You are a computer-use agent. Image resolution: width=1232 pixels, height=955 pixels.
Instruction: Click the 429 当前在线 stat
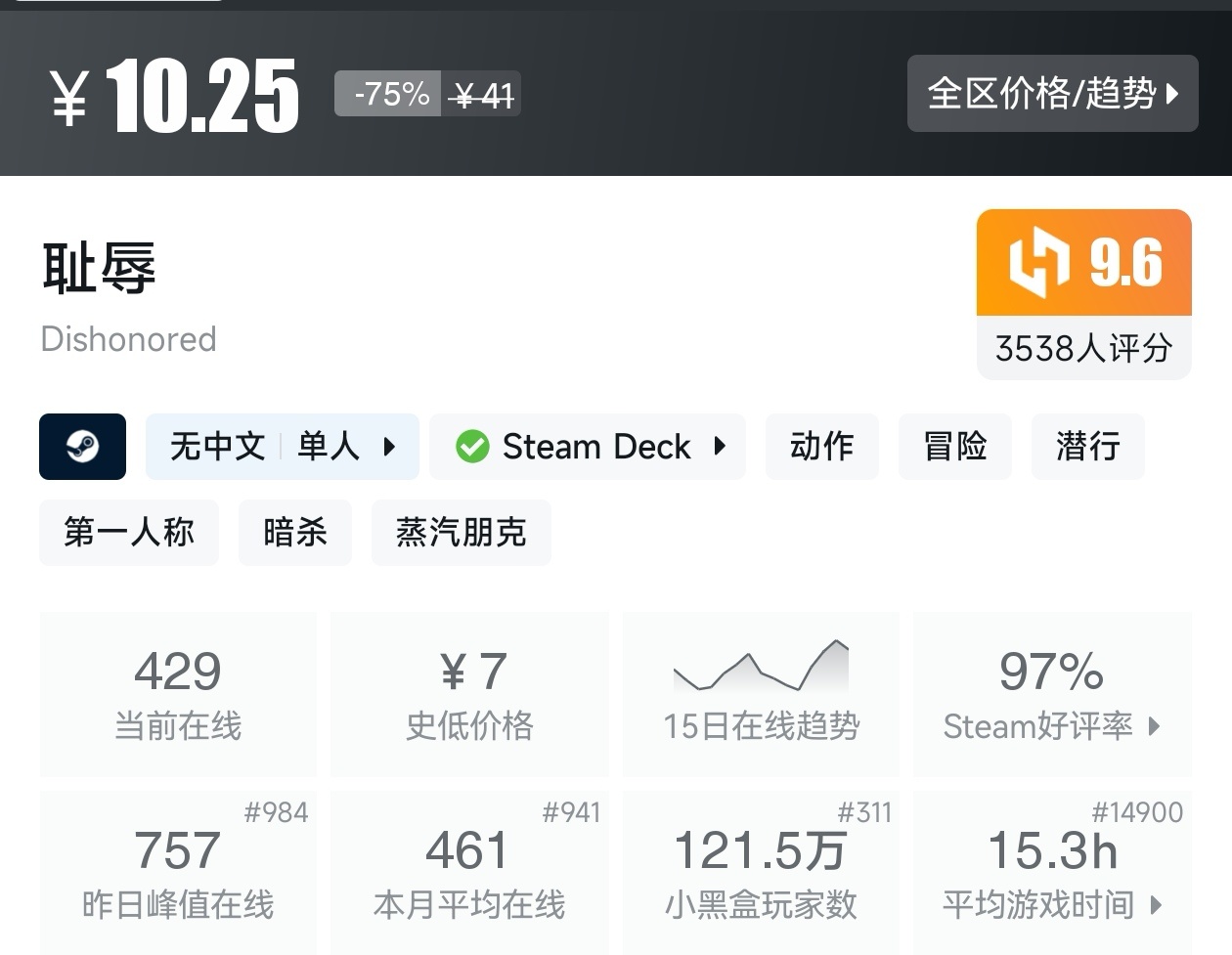pos(178,694)
